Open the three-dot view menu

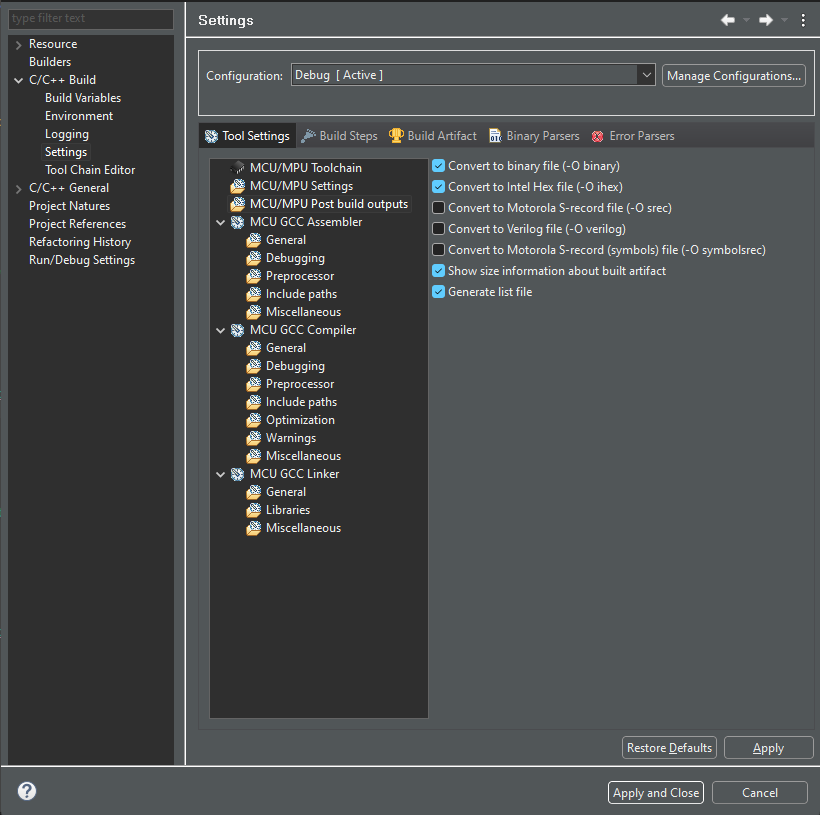coord(803,20)
